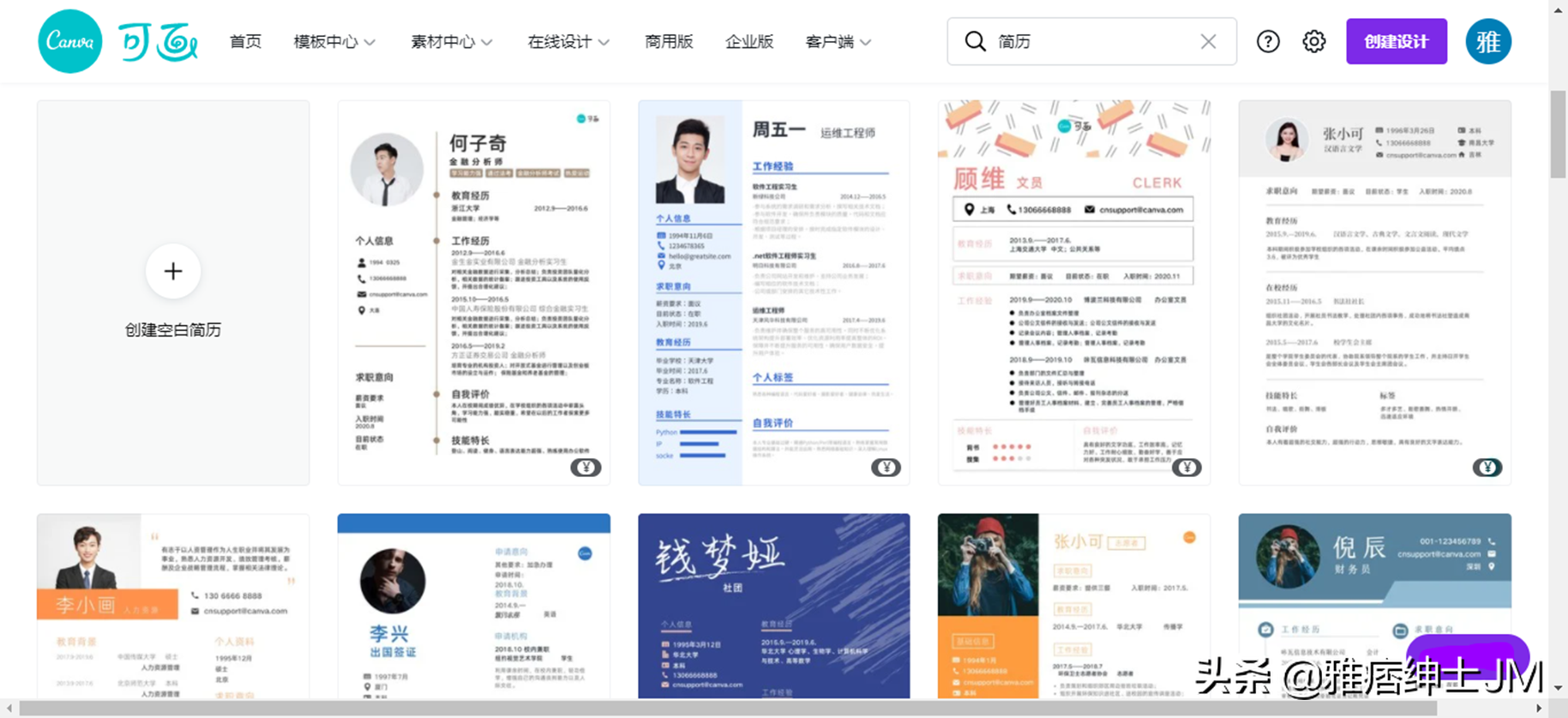1568x718 pixels.
Task: Click the search magnifier icon
Action: (x=975, y=41)
